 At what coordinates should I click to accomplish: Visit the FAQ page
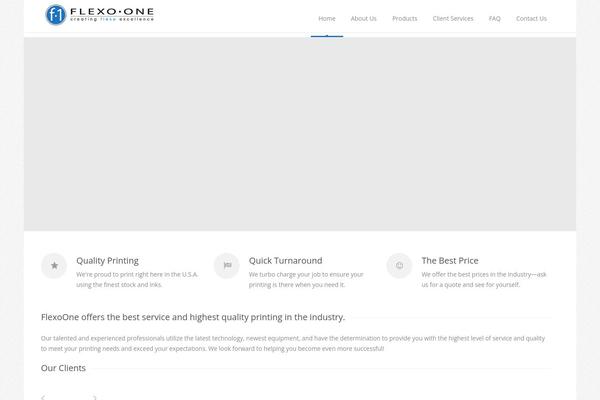[x=494, y=18]
